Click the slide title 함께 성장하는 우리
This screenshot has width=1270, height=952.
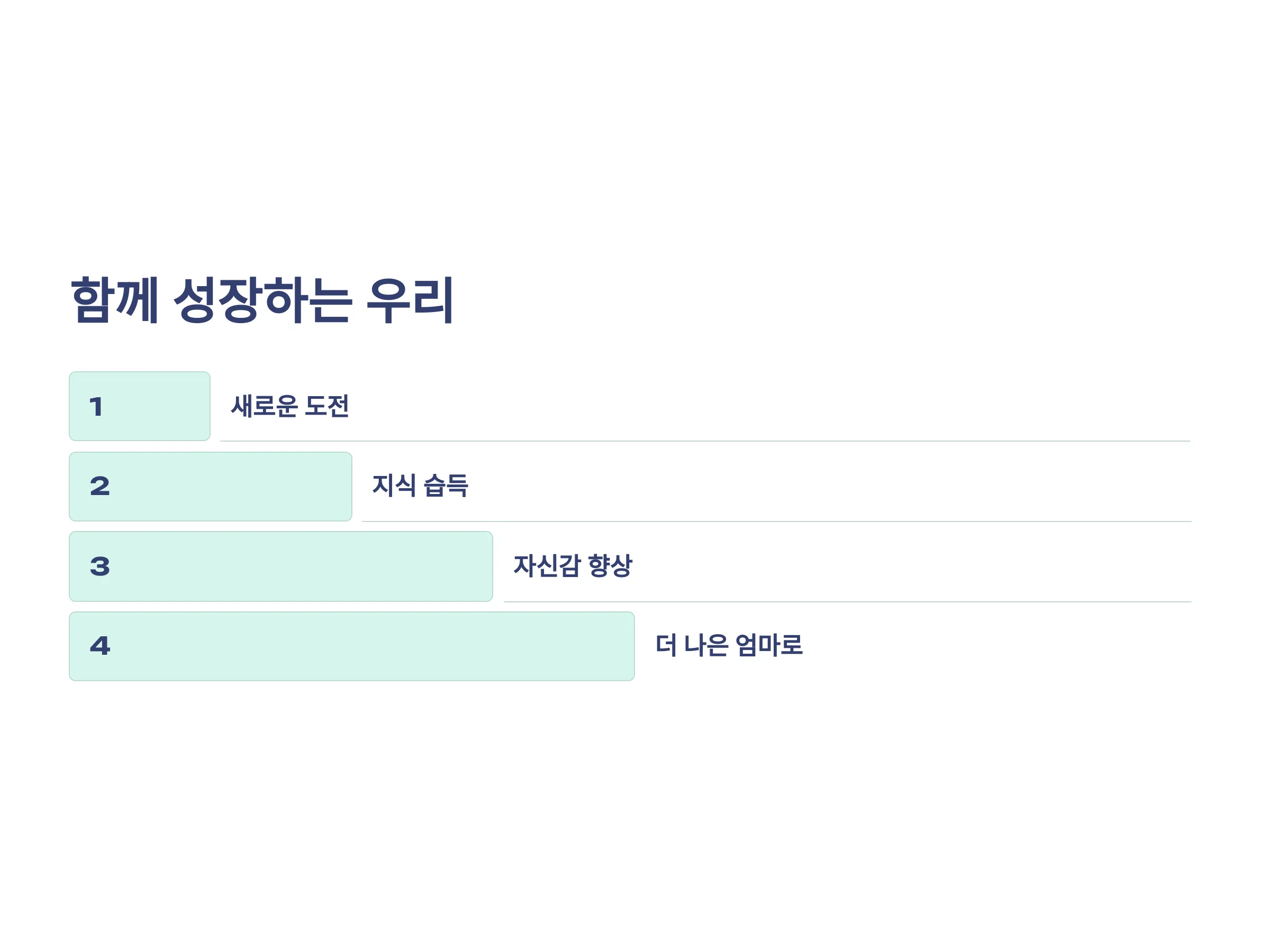click(x=262, y=300)
